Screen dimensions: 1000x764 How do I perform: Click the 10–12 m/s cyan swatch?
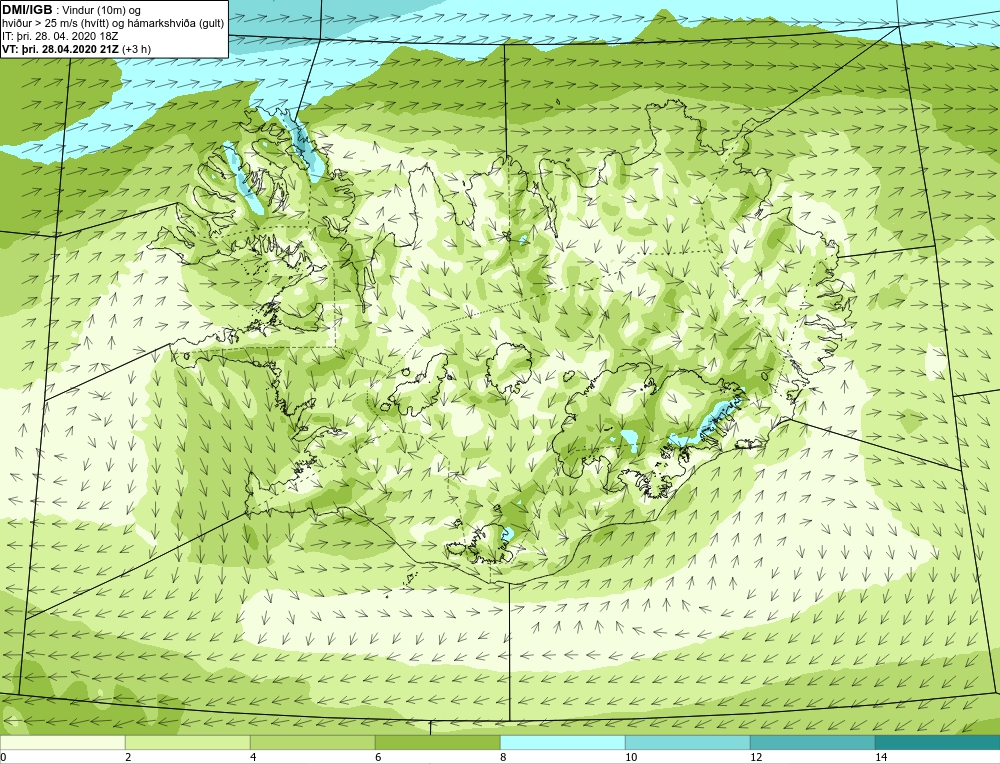click(688, 743)
